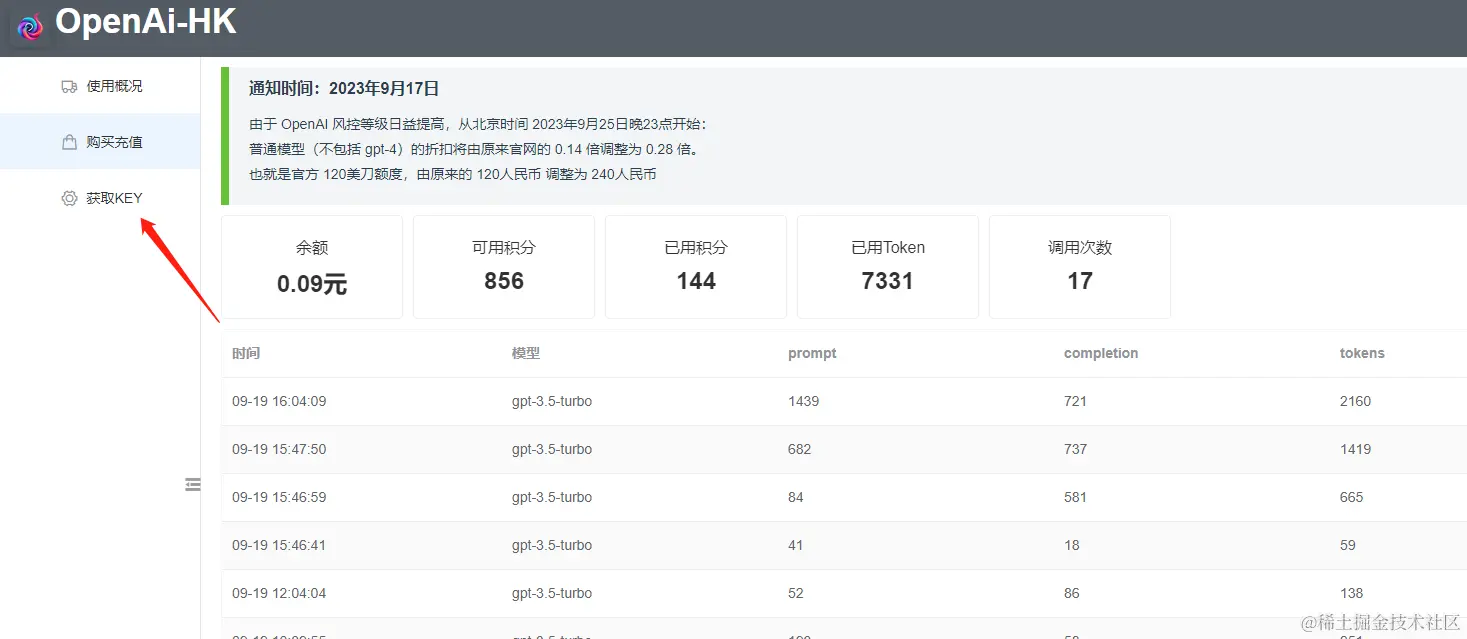Open the 获取KEY menu item
Viewport: 1467px width, 639px height.
pos(100,198)
